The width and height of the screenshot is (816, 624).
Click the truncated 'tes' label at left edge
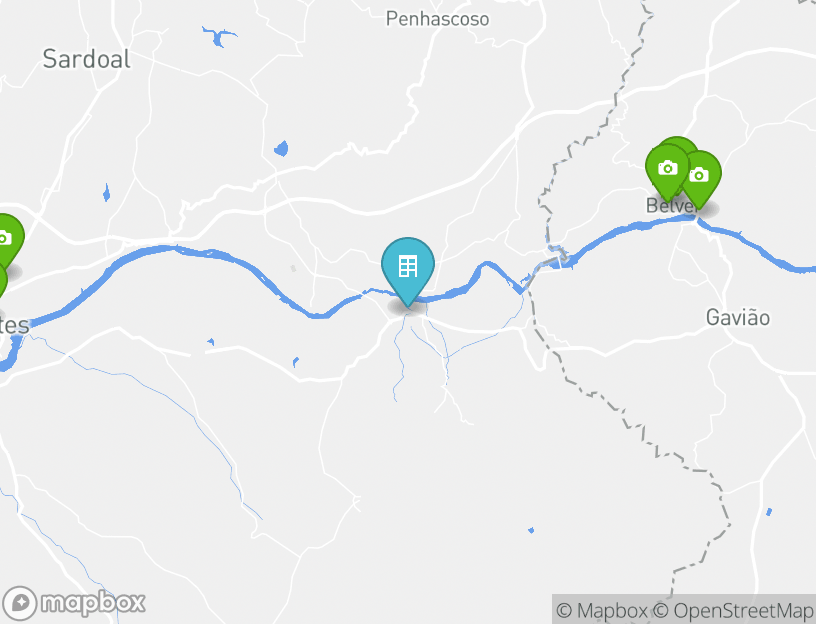[x=15, y=325]
